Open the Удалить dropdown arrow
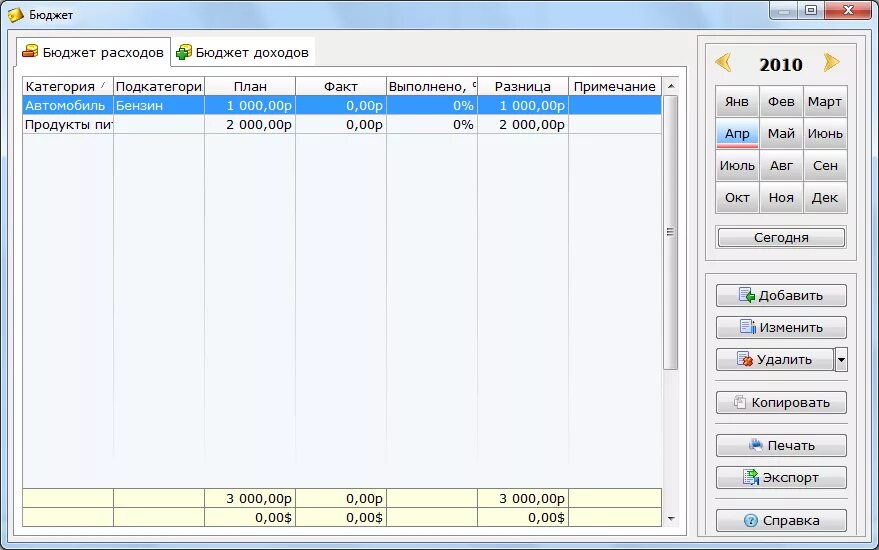Image resolution: width=879 pixels, height=550 pixels. (x=841, y=360)
